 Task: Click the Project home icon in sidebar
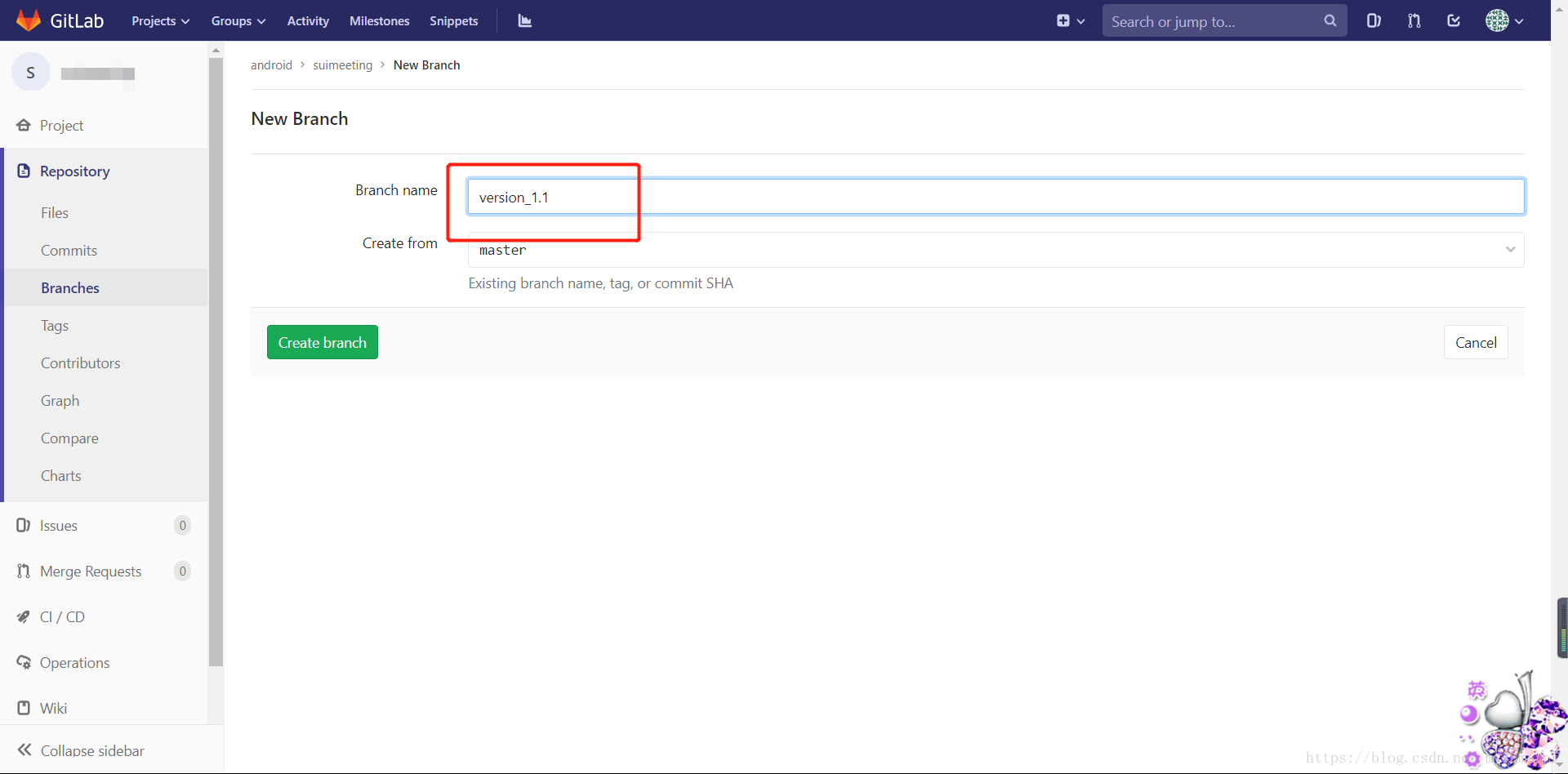pos(24,125)
